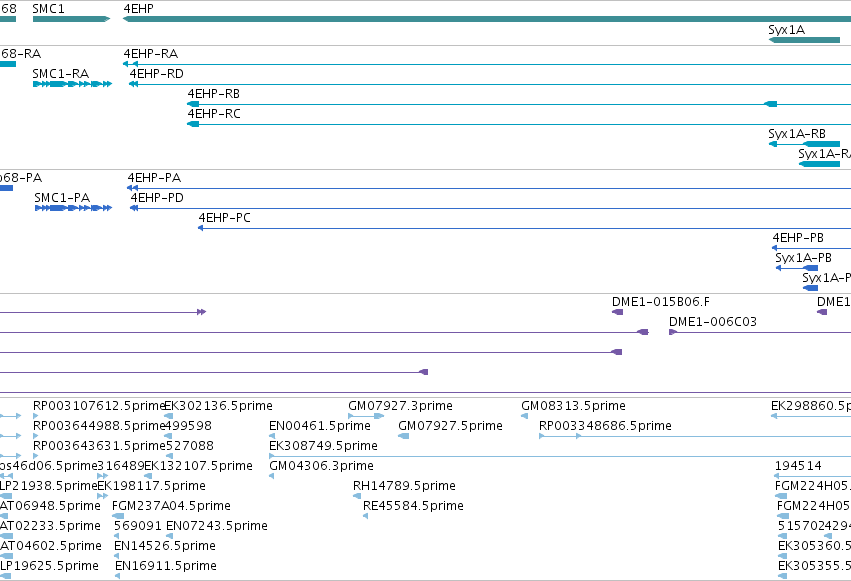Select the GM04306.3prime EST
Viewport: 851px width, 581px height.
[x=272, y=476]
